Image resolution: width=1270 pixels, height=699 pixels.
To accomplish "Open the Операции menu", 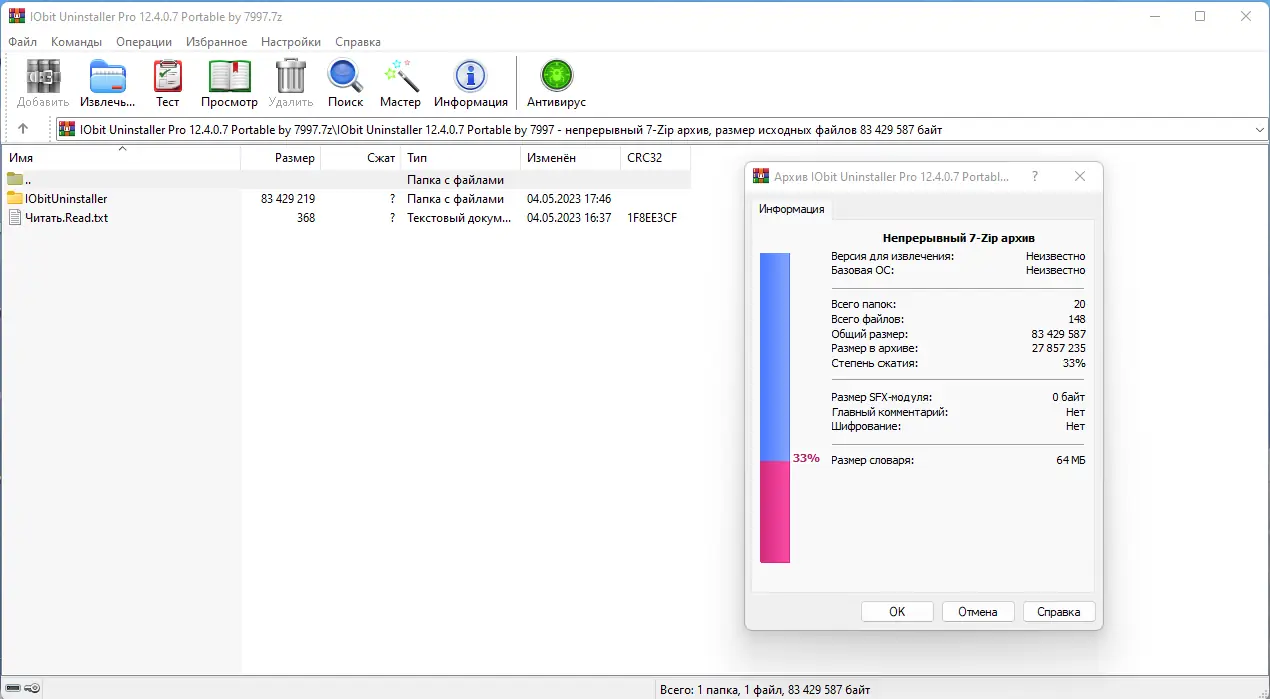I will [144, 42].
